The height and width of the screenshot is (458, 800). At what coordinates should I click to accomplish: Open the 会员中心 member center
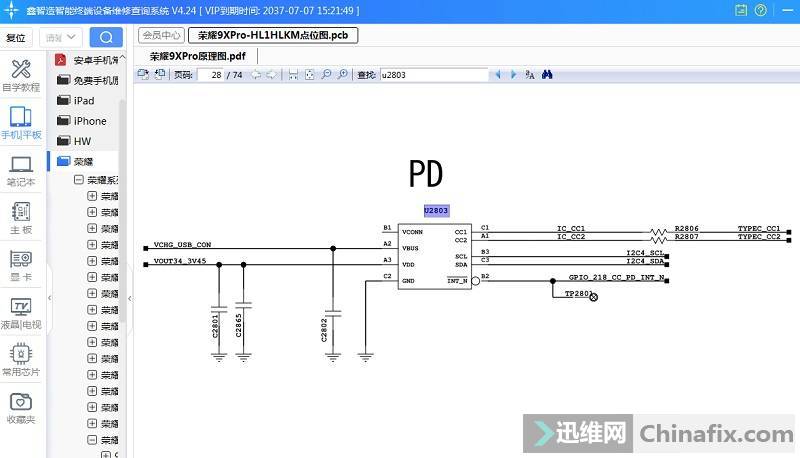click(161, 35)
